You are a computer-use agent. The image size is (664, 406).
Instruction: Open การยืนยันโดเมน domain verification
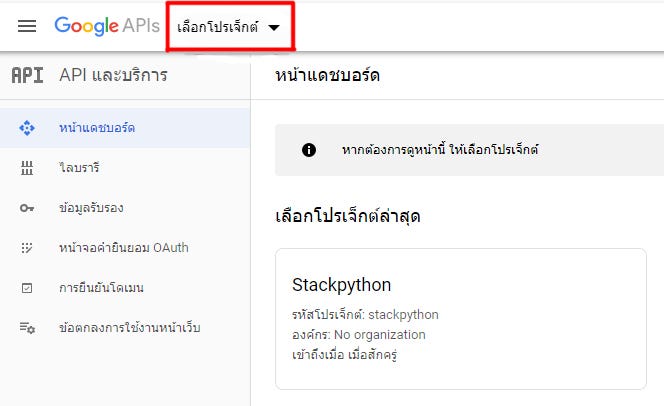pos(125,288)
